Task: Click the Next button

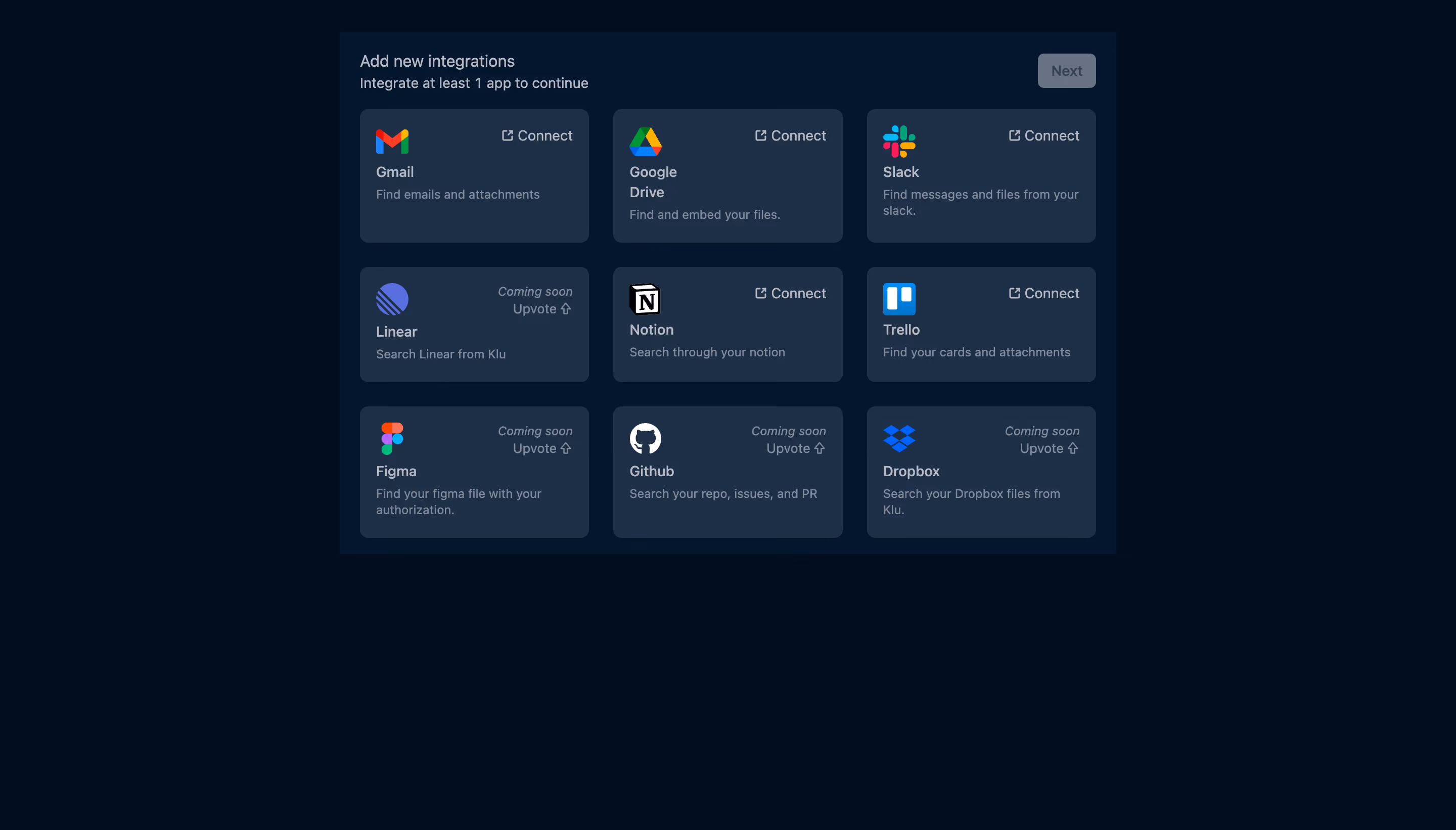Action: point(1066,71)
